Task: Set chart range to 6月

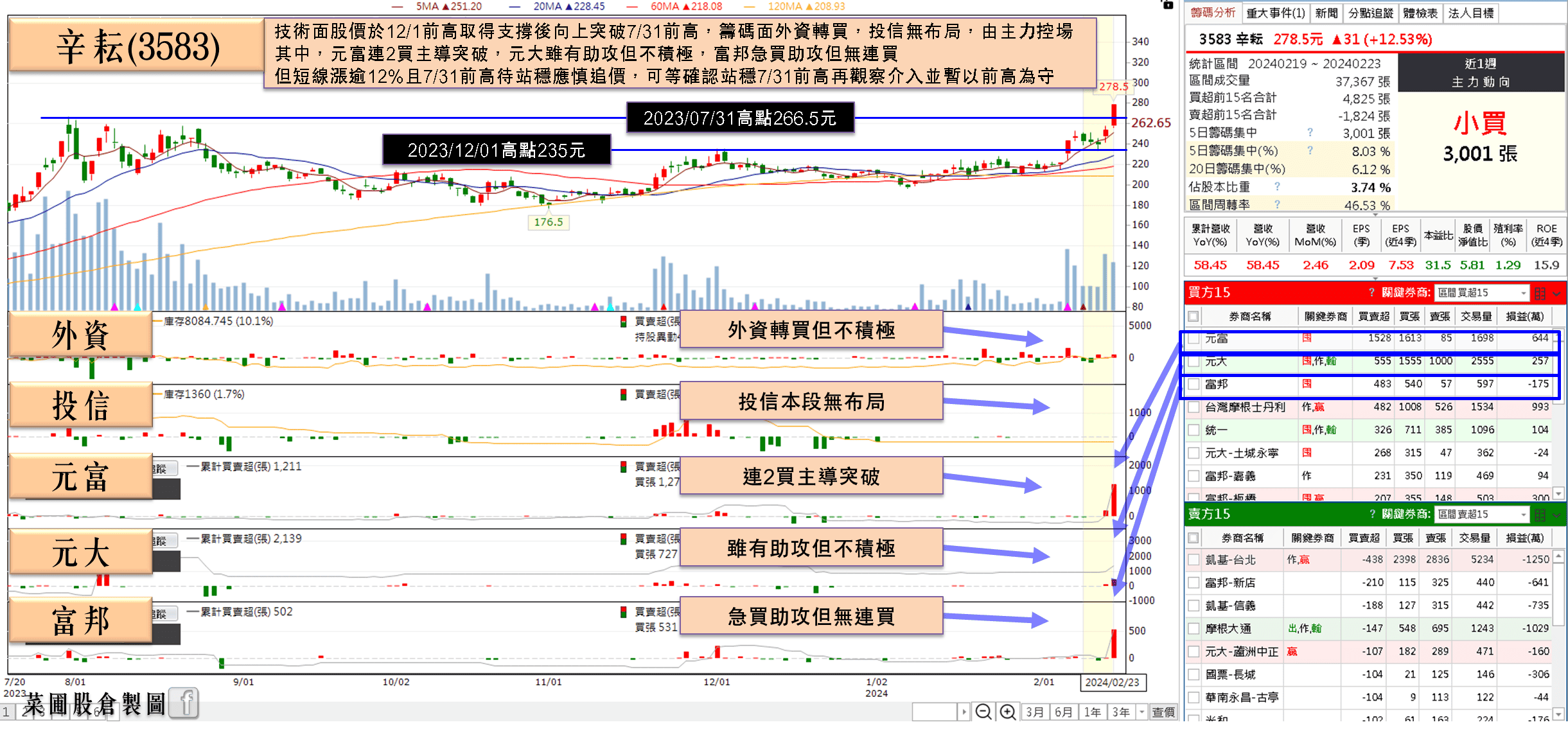Action: (x=1064, y=712)
